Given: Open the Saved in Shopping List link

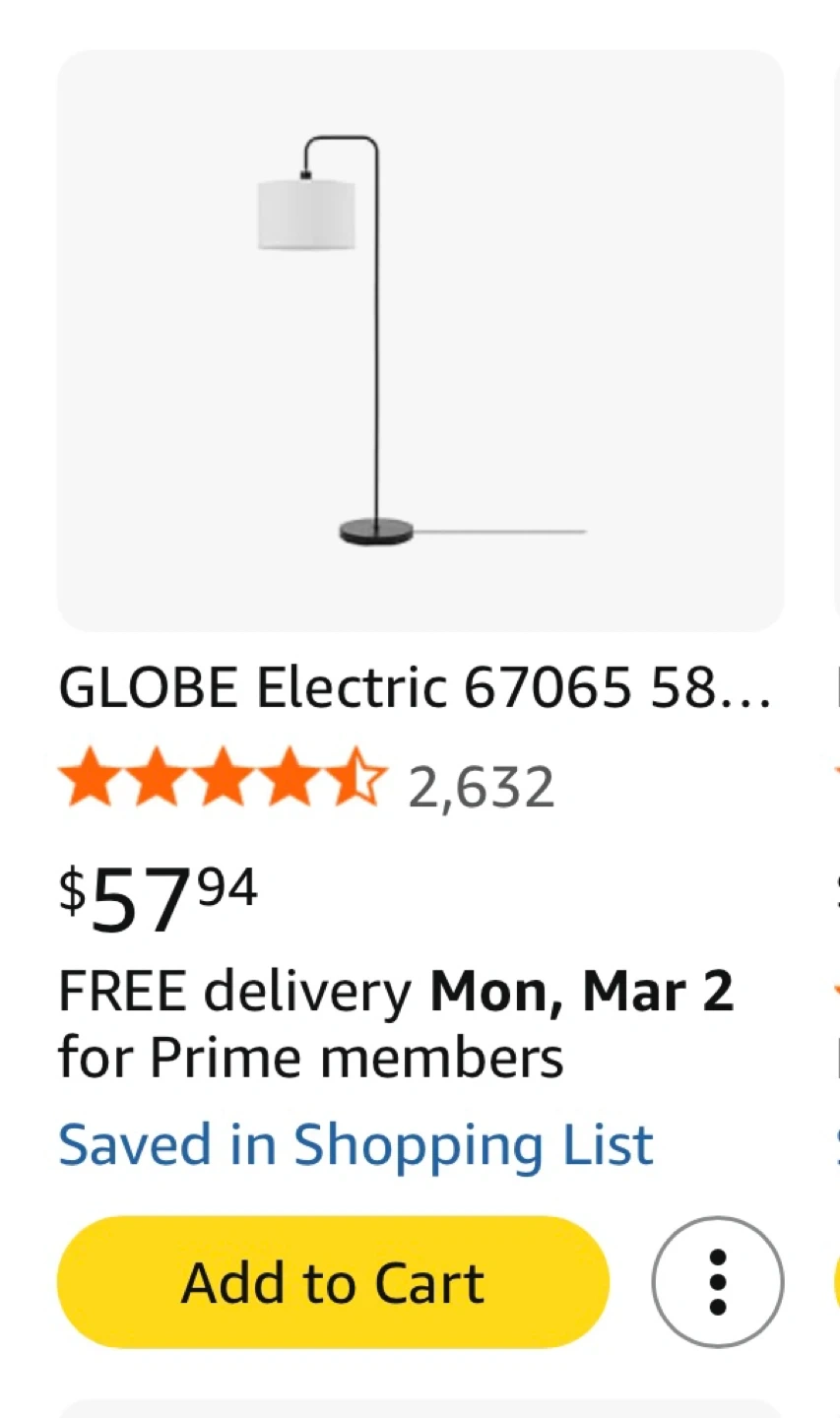Looking at the screenshot, I should pyautogui.click(x=355, y=1144).
